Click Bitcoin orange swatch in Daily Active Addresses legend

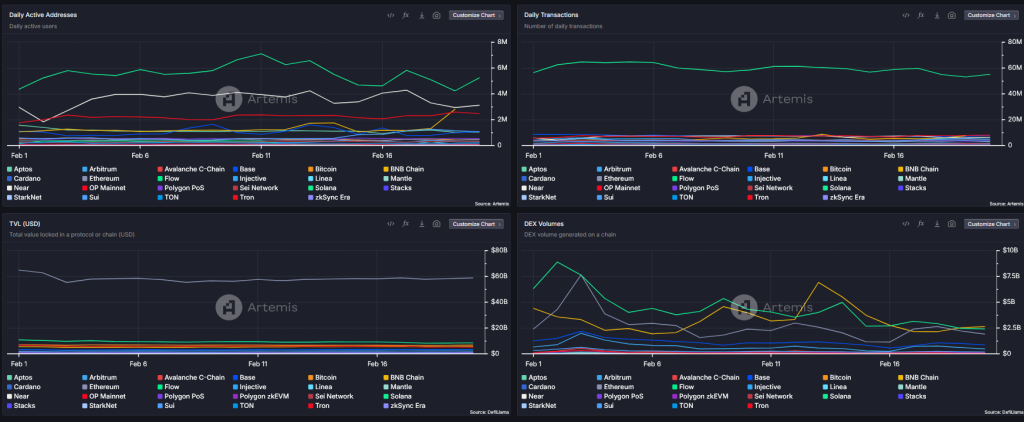pos(310,169)
